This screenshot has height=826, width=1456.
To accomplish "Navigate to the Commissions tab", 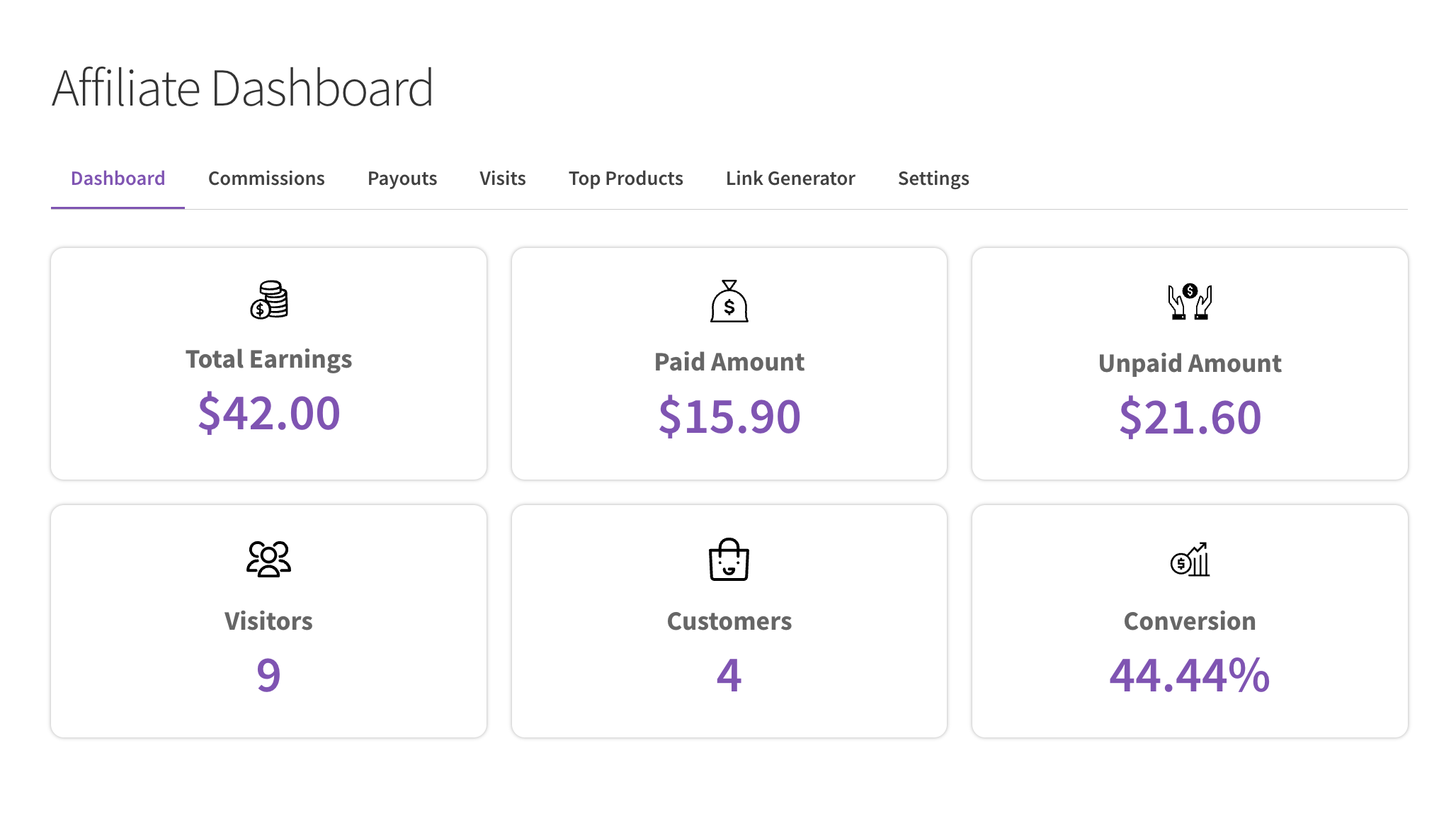I will point(266,178).
